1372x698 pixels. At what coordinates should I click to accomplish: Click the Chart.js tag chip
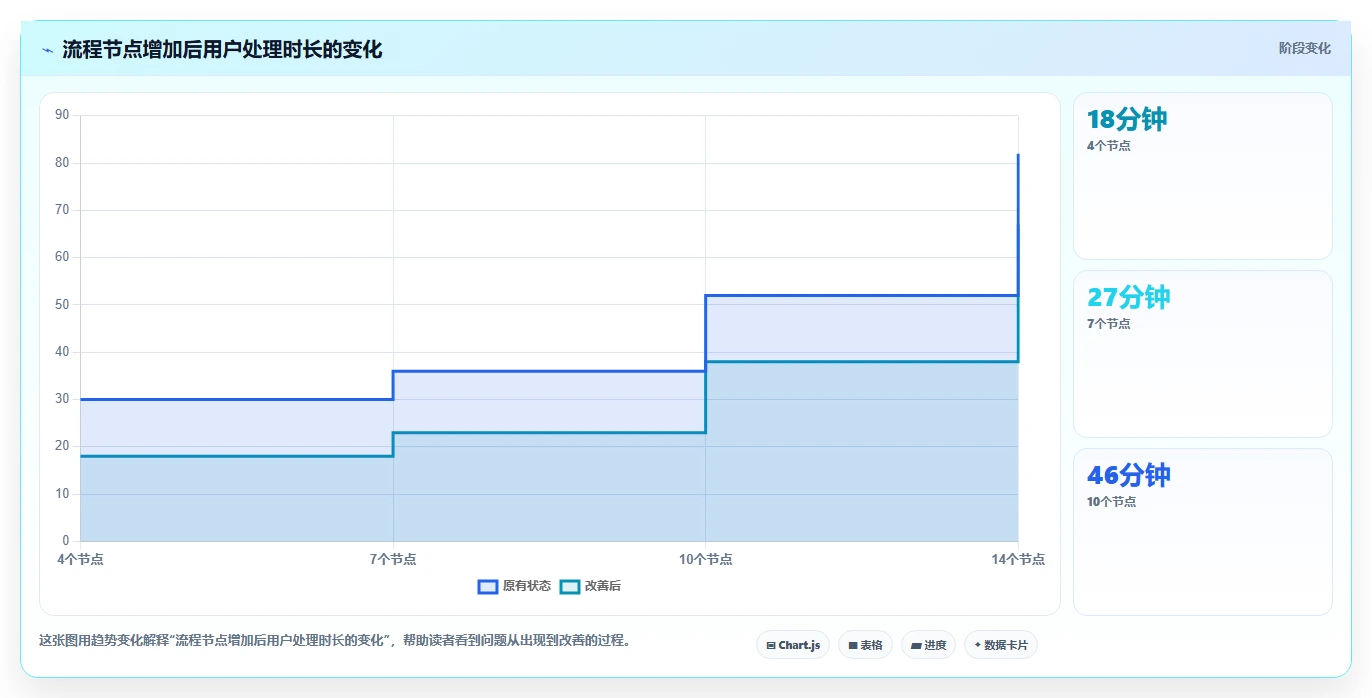pyautogui.click(x=793, y=645)
